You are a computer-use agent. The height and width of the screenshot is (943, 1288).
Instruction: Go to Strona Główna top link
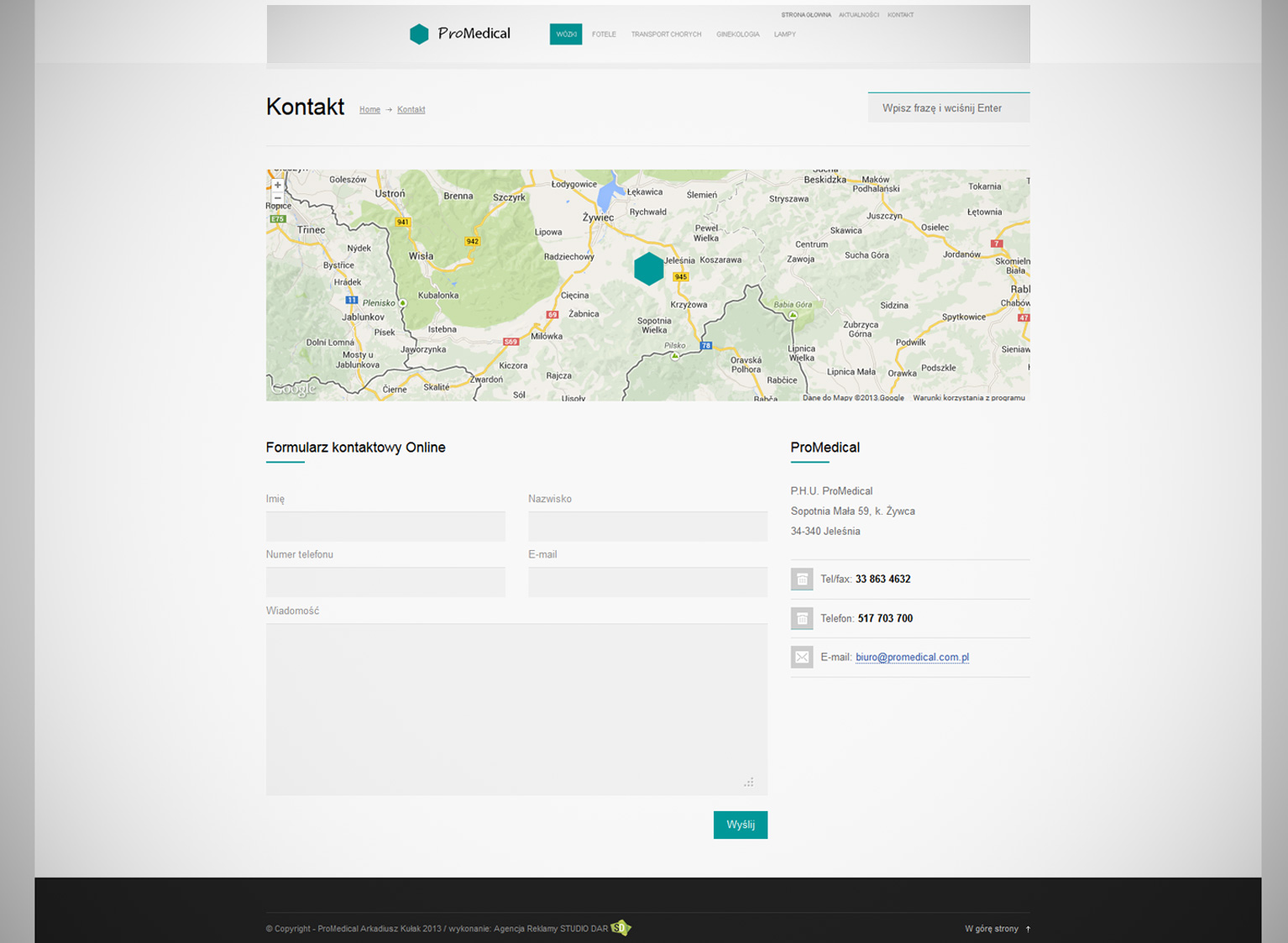[x=806, y=15]
